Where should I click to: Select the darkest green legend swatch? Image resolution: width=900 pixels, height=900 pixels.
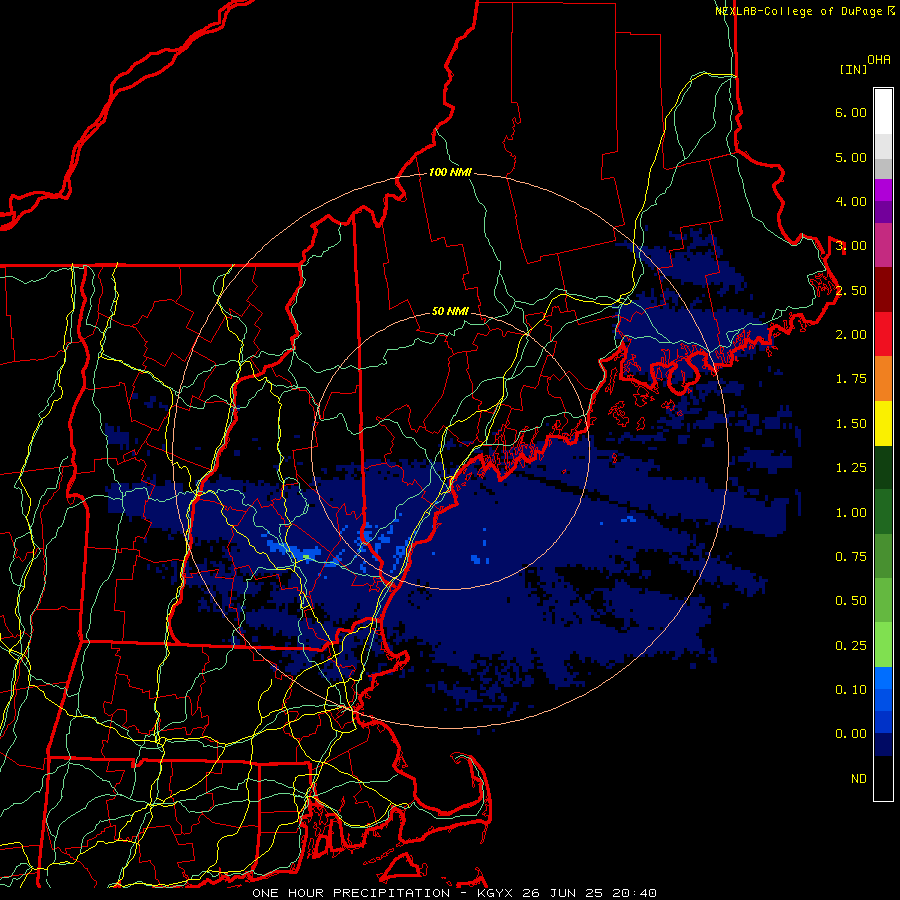point(883,468)
